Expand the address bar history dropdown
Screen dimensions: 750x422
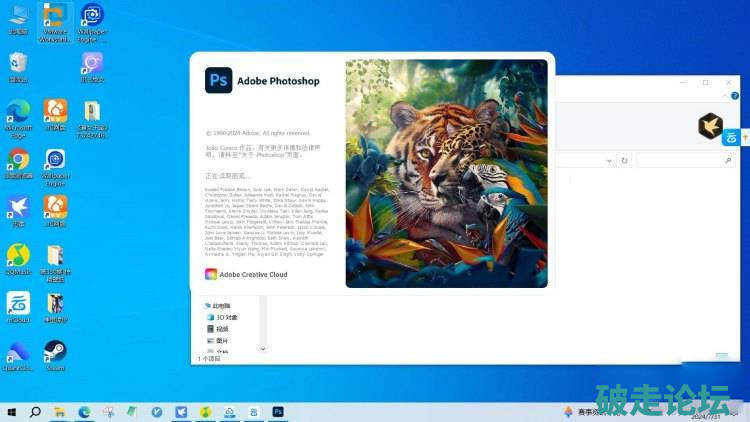(x=609, y=160)
